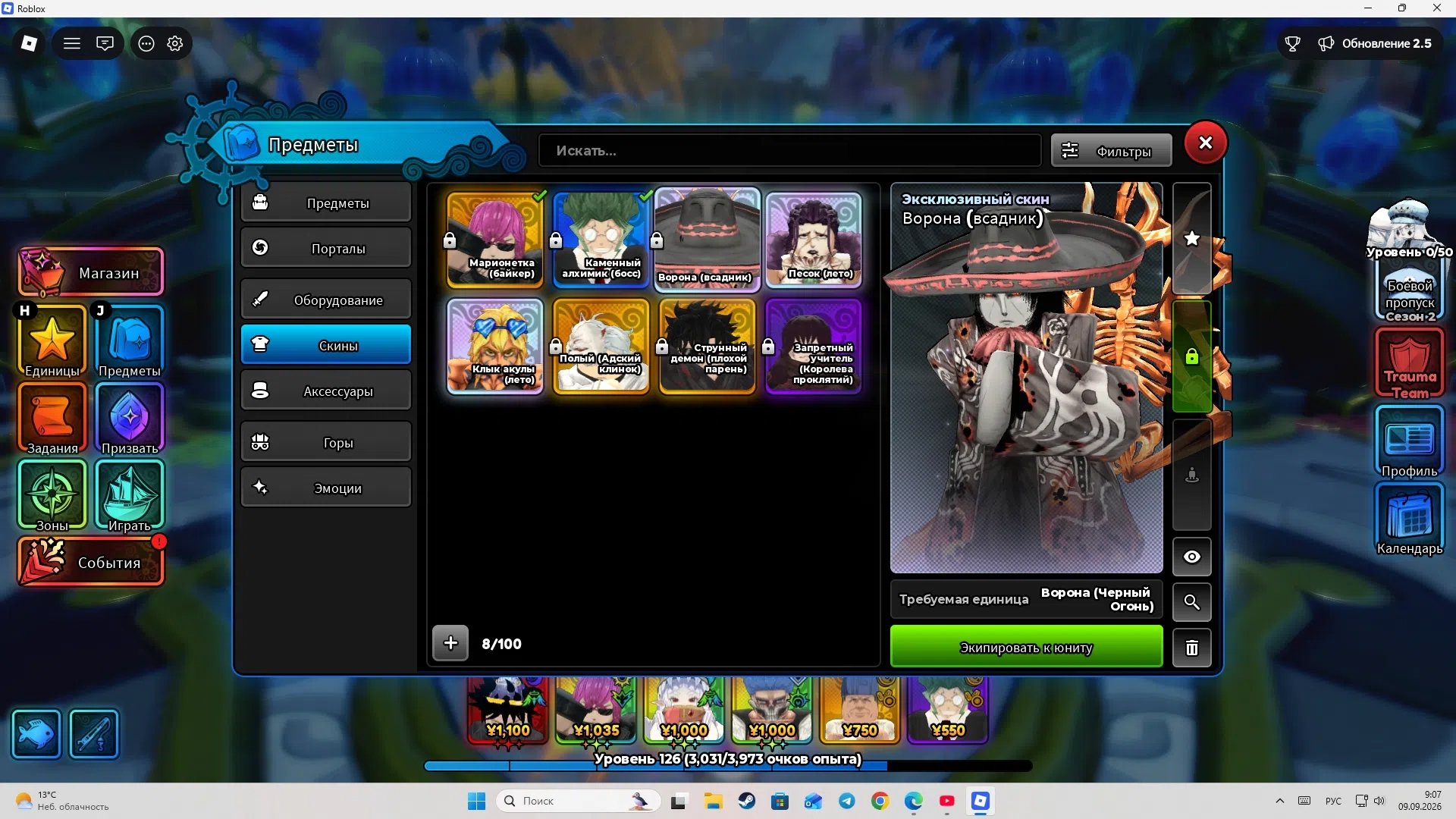Open the Задания scroll icon
The height and width of the screenshot is (819, 1456).
(x=52, y=419)
